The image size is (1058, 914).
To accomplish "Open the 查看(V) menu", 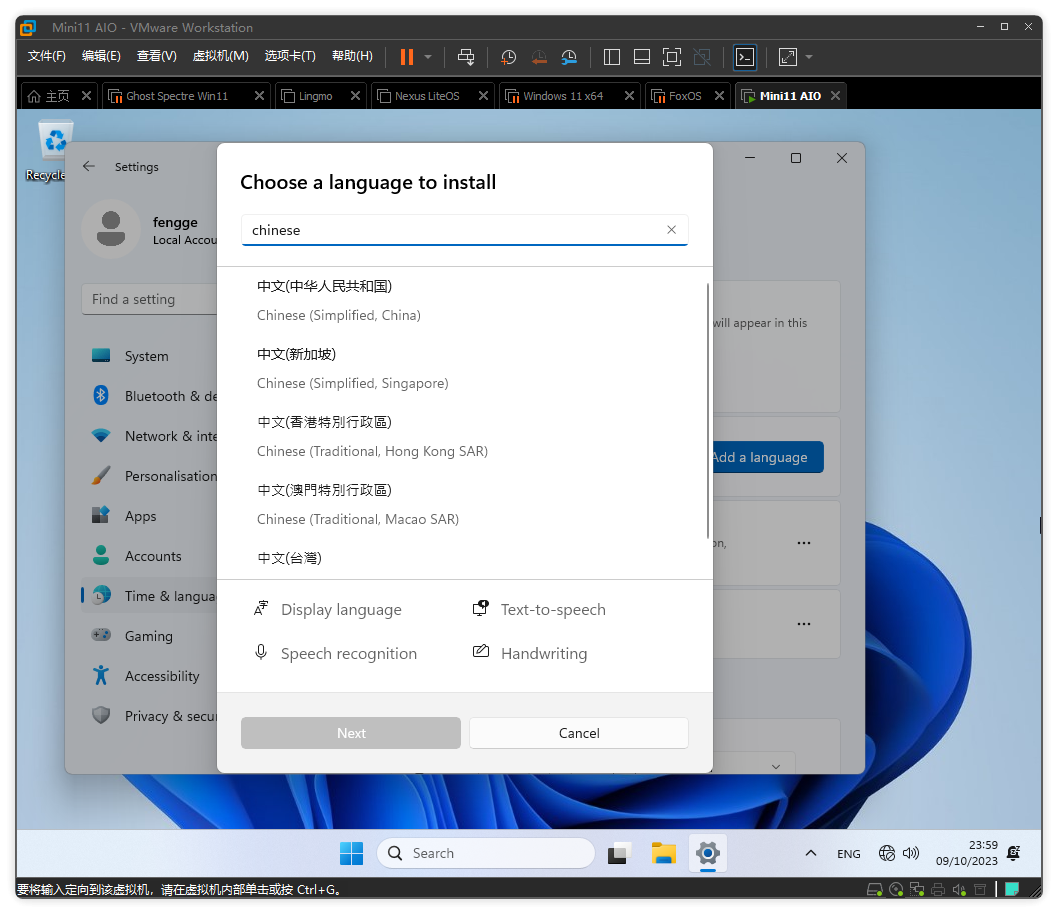I will pyautogui.click(x=157, y=56).
